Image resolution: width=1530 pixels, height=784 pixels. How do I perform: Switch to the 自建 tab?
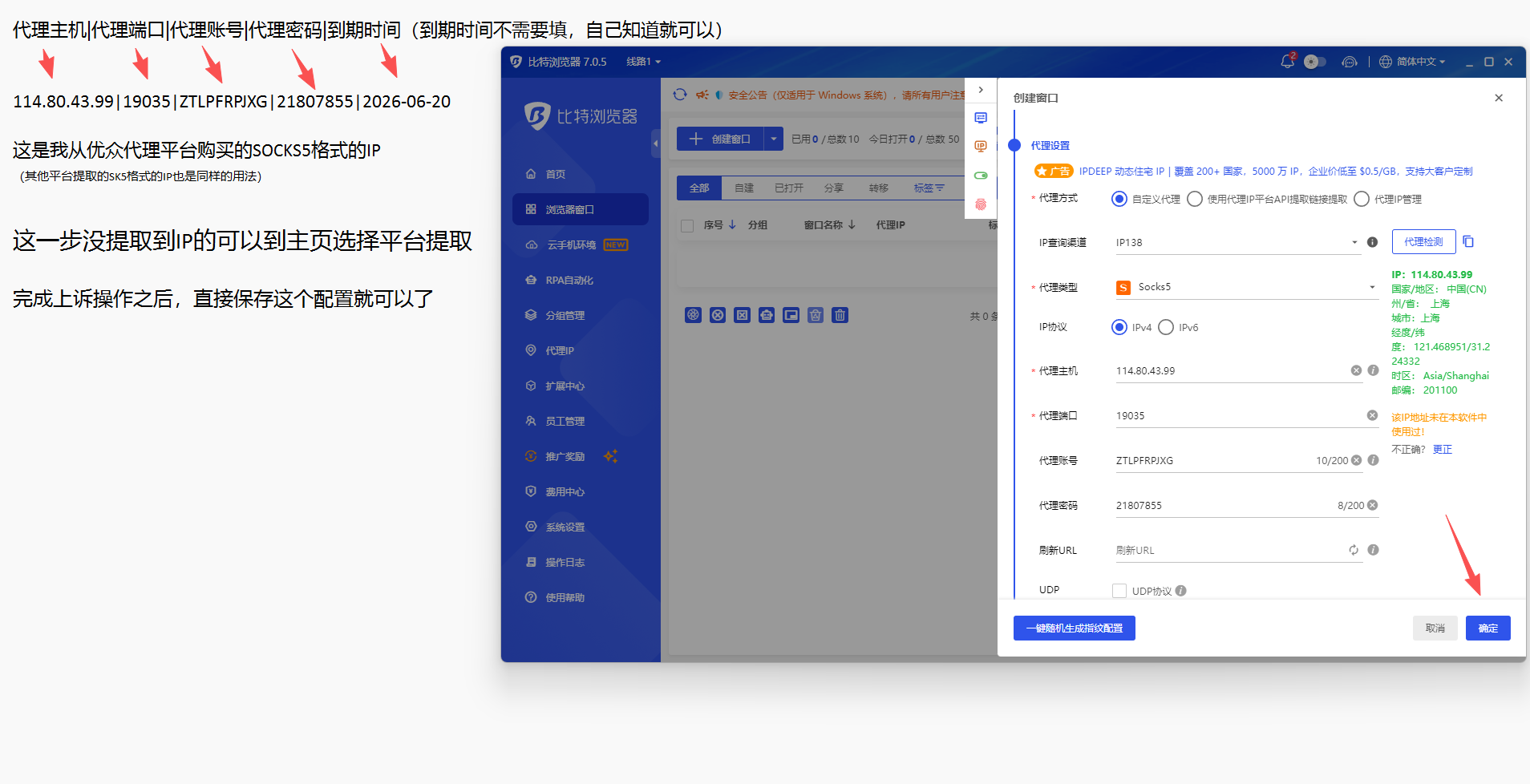pyautogui.click(x=744, y=188)
